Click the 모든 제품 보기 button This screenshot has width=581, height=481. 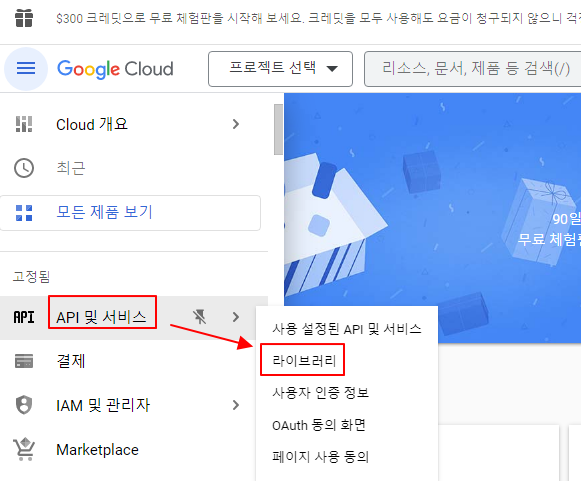[x=130, y=213]
